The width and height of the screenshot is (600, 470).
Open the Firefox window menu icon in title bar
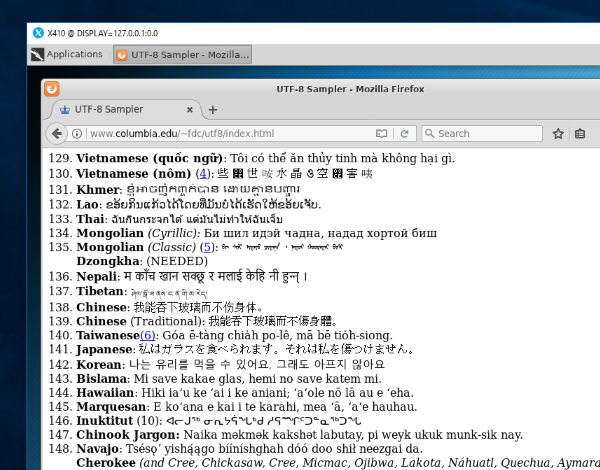pyautogui.click(x=52, y=88)
